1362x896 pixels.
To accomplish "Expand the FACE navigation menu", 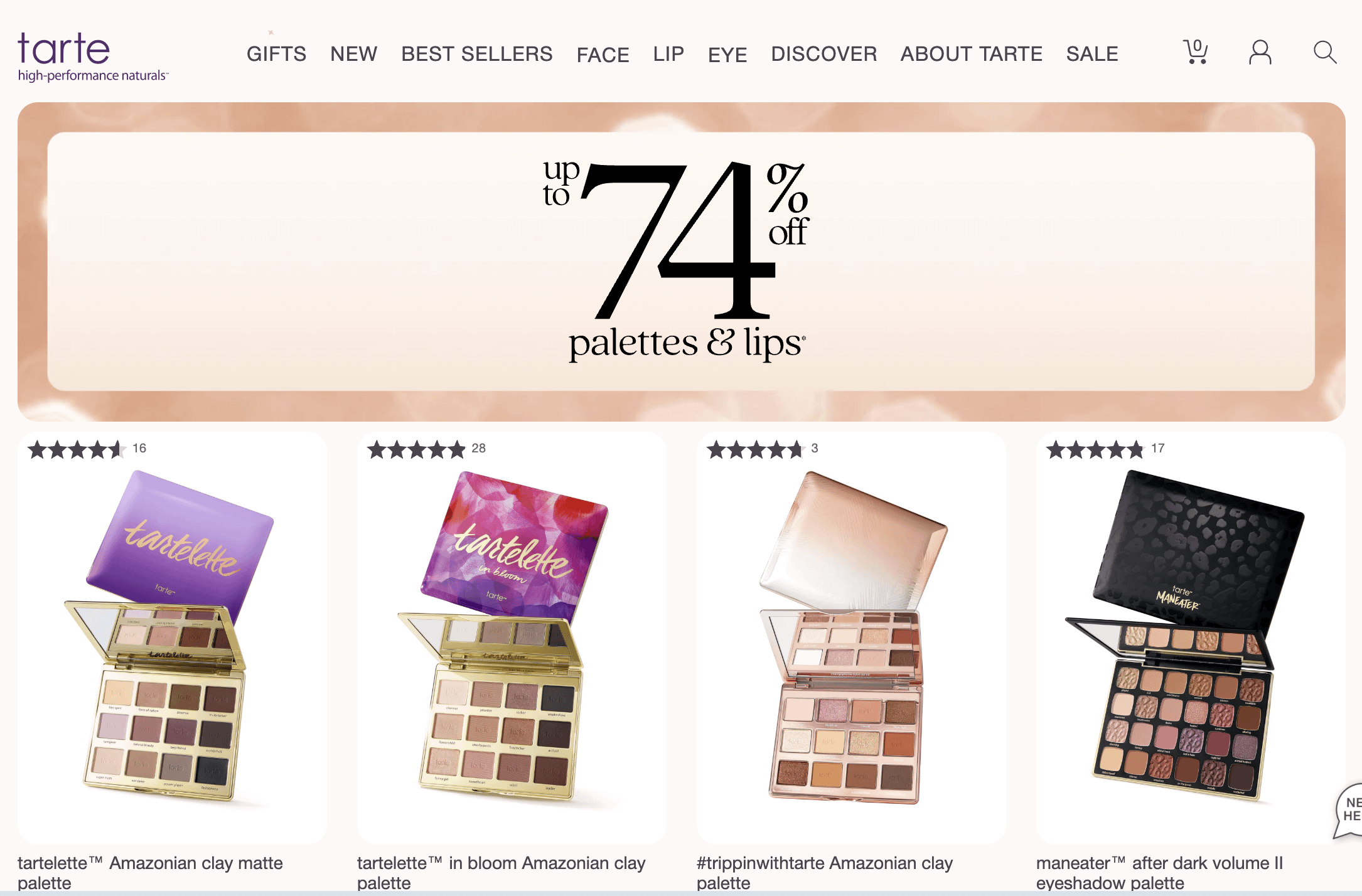I will point(603,55).
